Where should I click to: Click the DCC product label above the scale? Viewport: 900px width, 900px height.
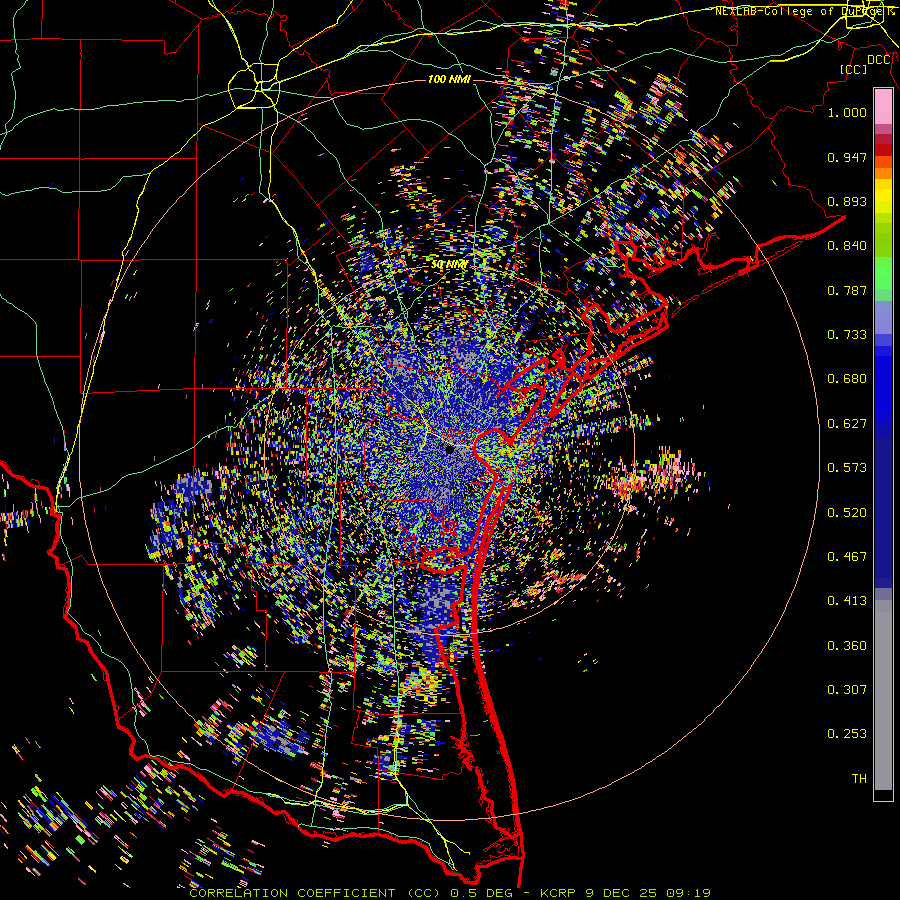(x=879, y=60)
